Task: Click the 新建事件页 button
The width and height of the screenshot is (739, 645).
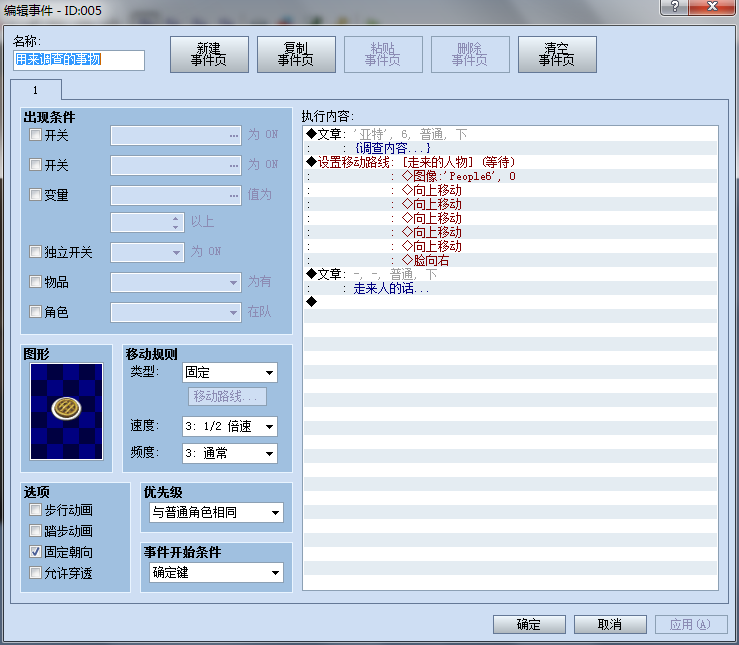Action: click(209, 55)
